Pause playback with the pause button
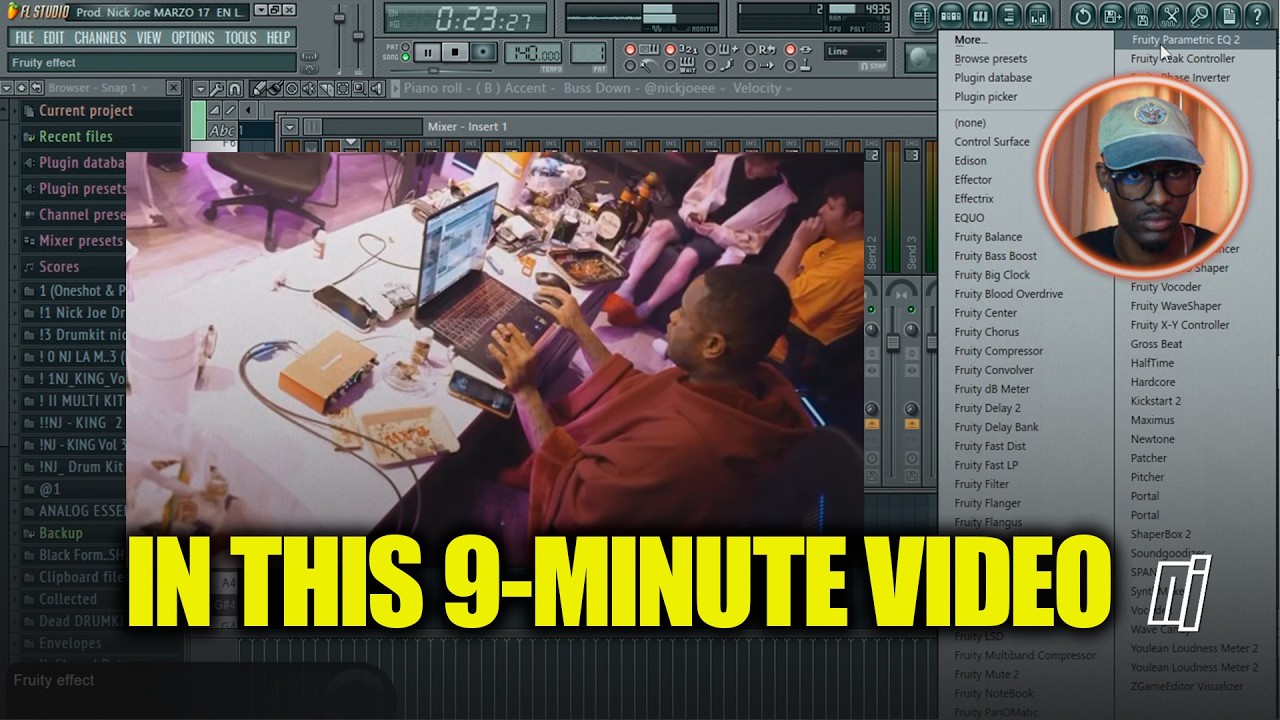Image resolution: width=1280 pixels, height=720 pixels. point(427,53)
